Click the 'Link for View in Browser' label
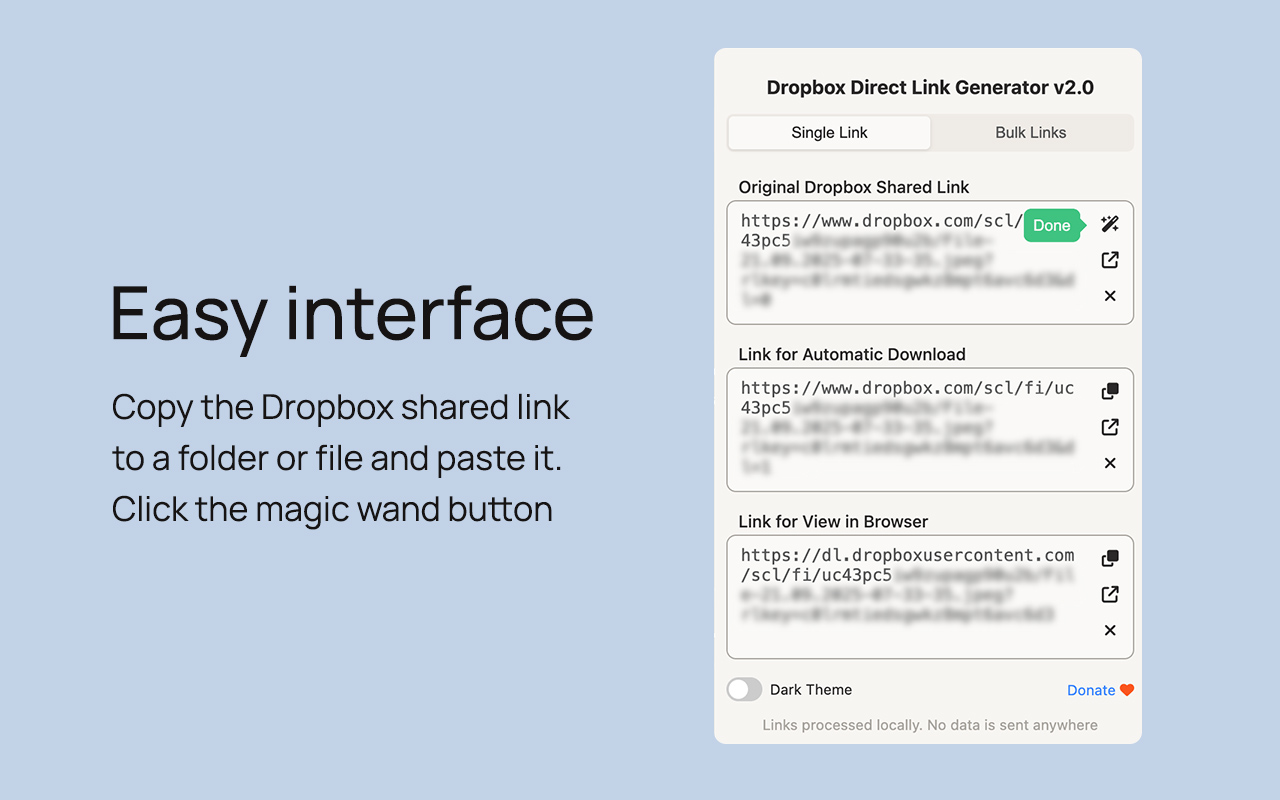Viewport: 1280px width, 800px height. [x=833, y=521]
